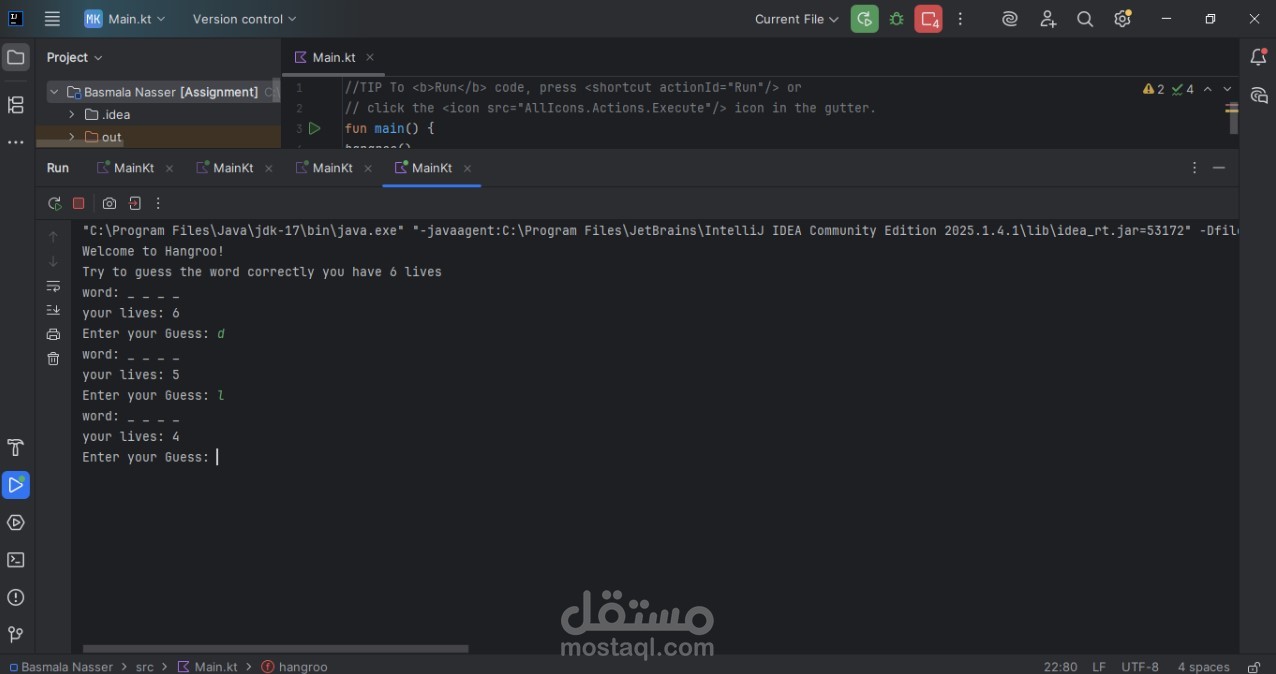Clear console with trash icon

[54, 358]
